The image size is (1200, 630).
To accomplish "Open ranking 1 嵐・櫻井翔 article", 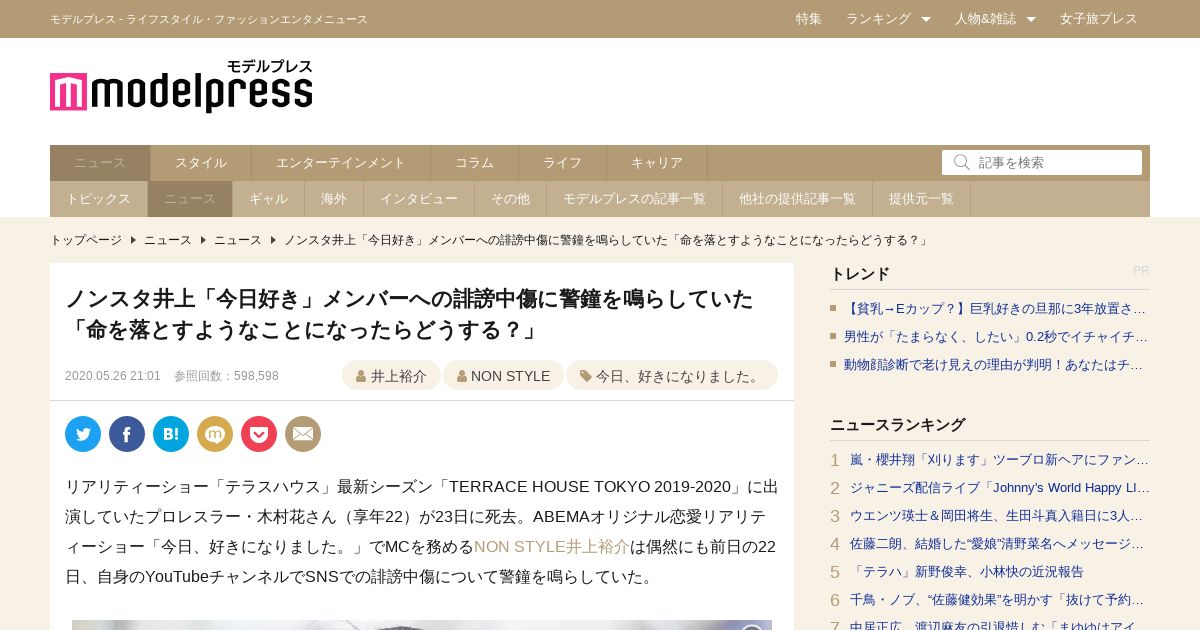I will (x=1000, y=460).
